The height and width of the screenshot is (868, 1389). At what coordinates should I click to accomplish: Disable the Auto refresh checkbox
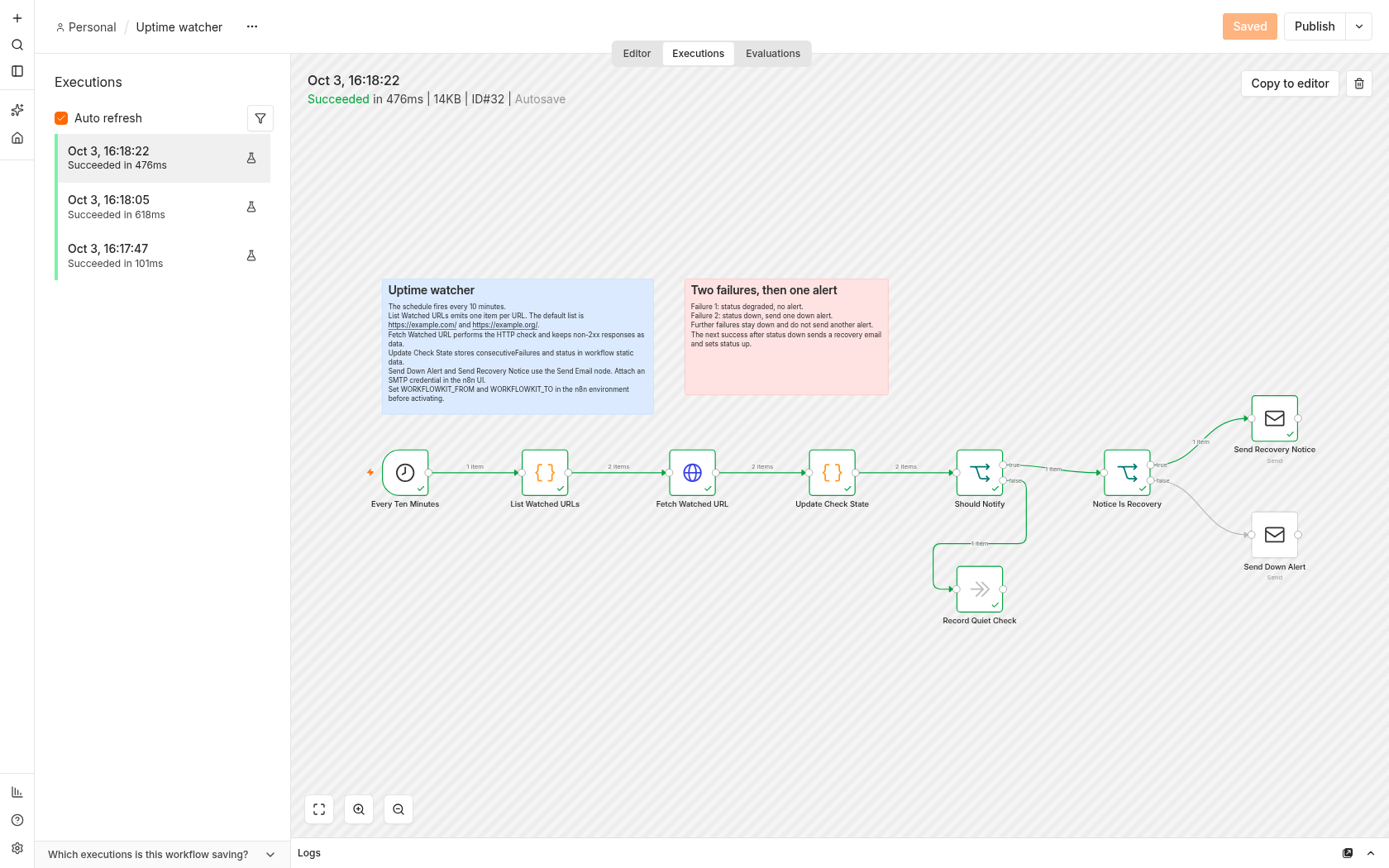point(61,118)
